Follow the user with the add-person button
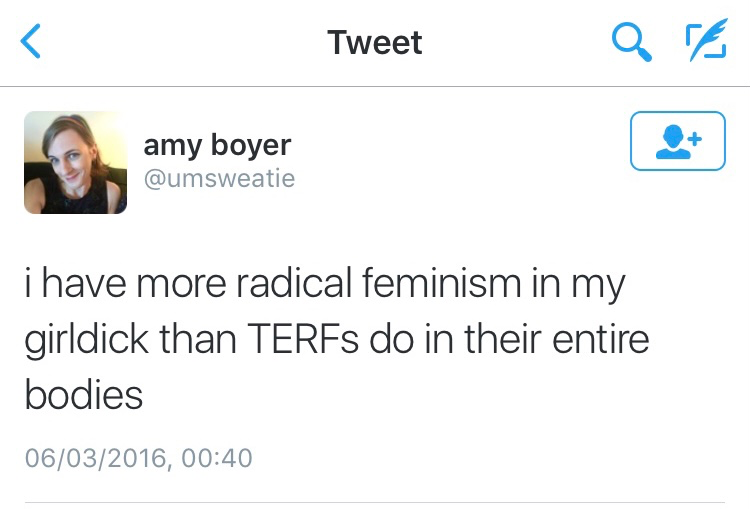This screenshot has width=750, height=509. [x=677, y=141]
